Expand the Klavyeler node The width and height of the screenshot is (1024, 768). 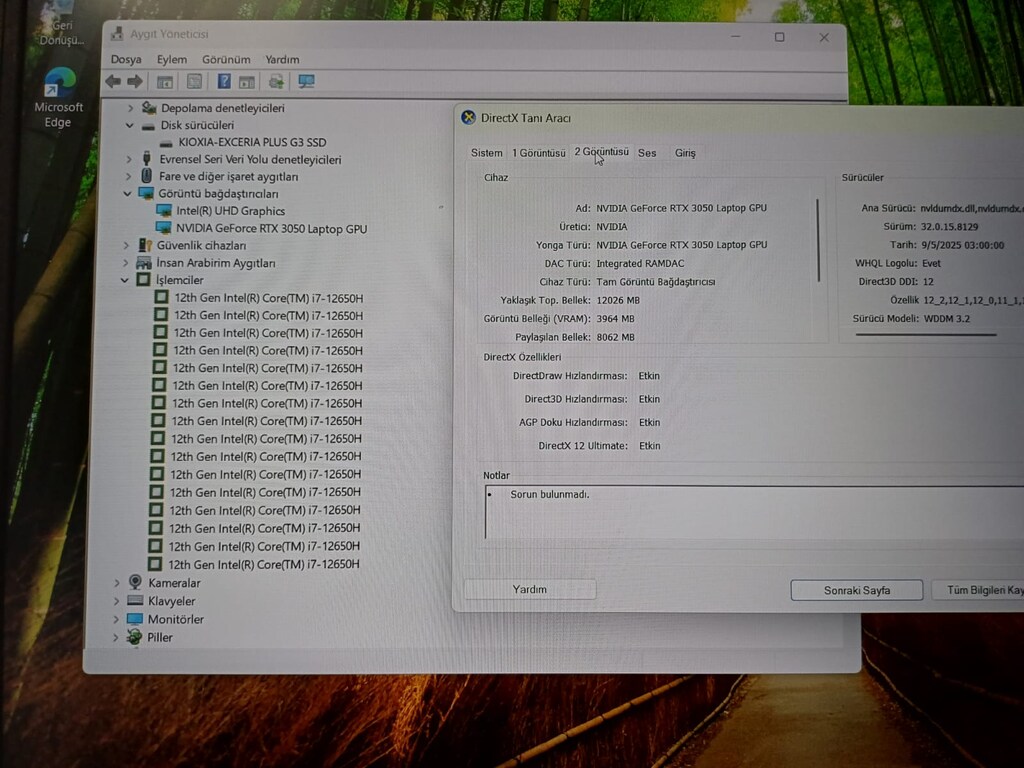coord(116,601)
